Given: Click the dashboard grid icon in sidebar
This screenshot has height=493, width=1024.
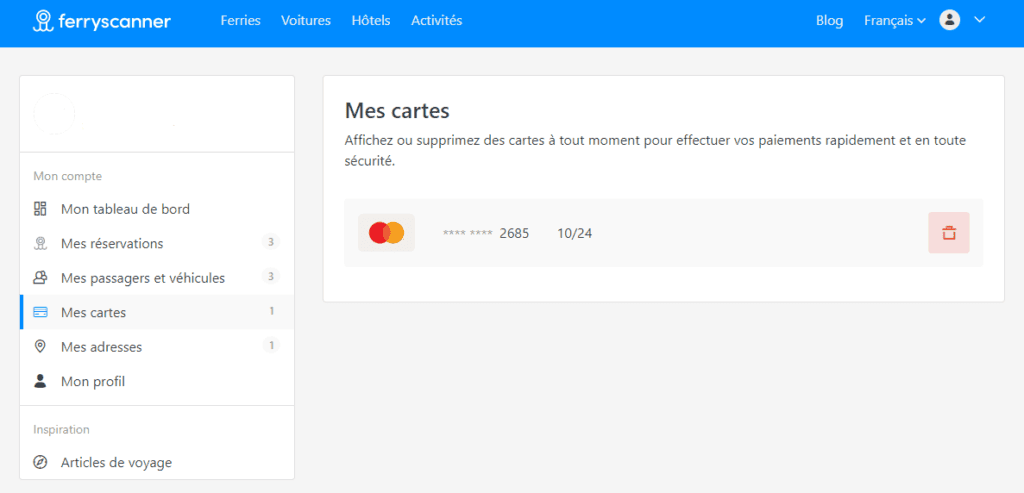Looking at the screenshot, I should coord(40,209).
